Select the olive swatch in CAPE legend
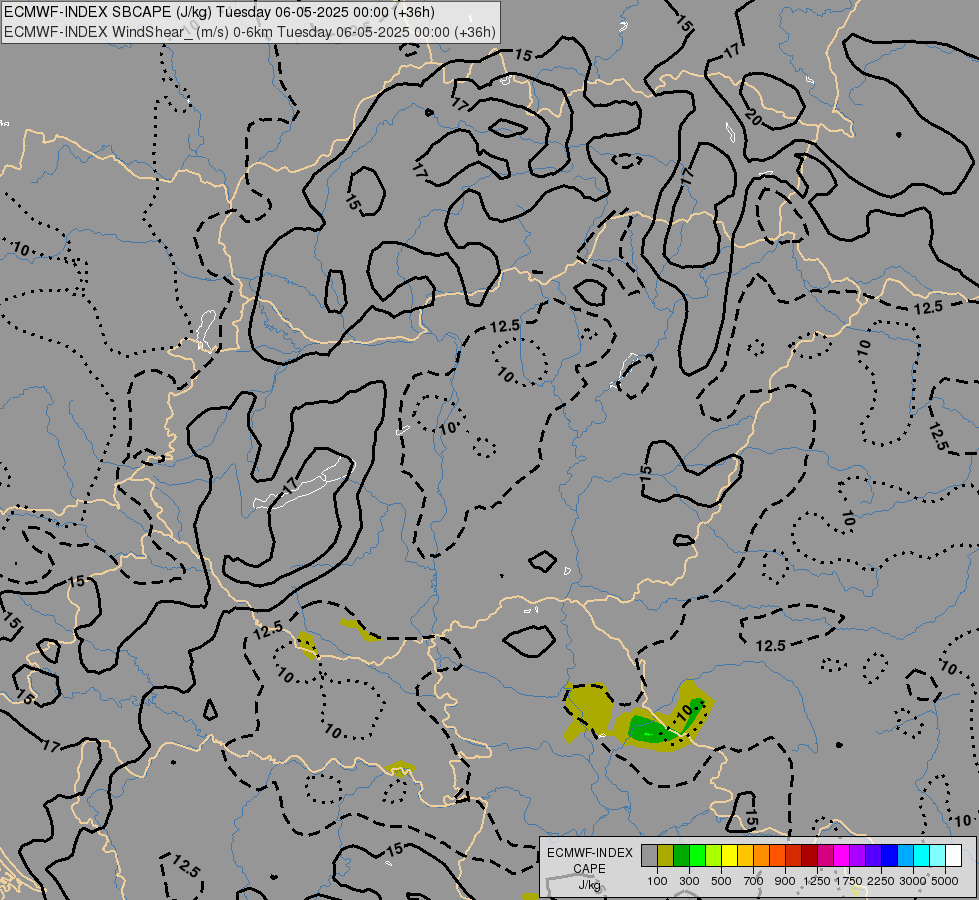 click(666, 856)
